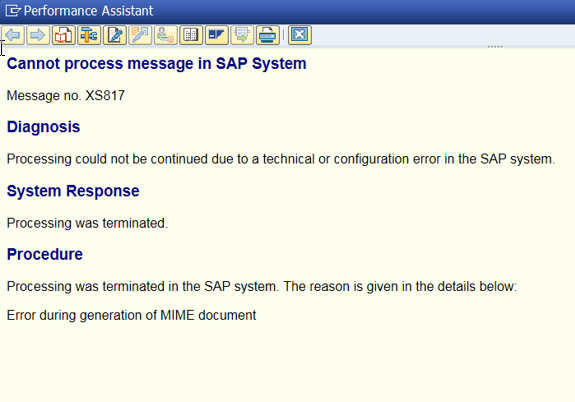Click the Performance Assistant title bar icon

(x=13, y=11)
